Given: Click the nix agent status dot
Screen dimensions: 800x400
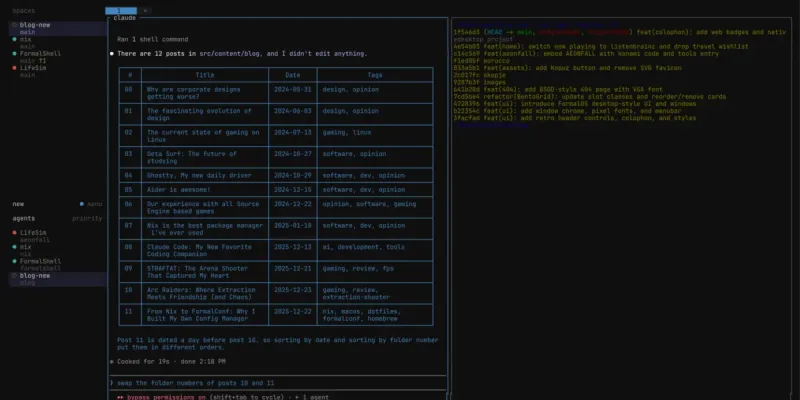Looking at the screenshot, I should (x=14, y=247).
